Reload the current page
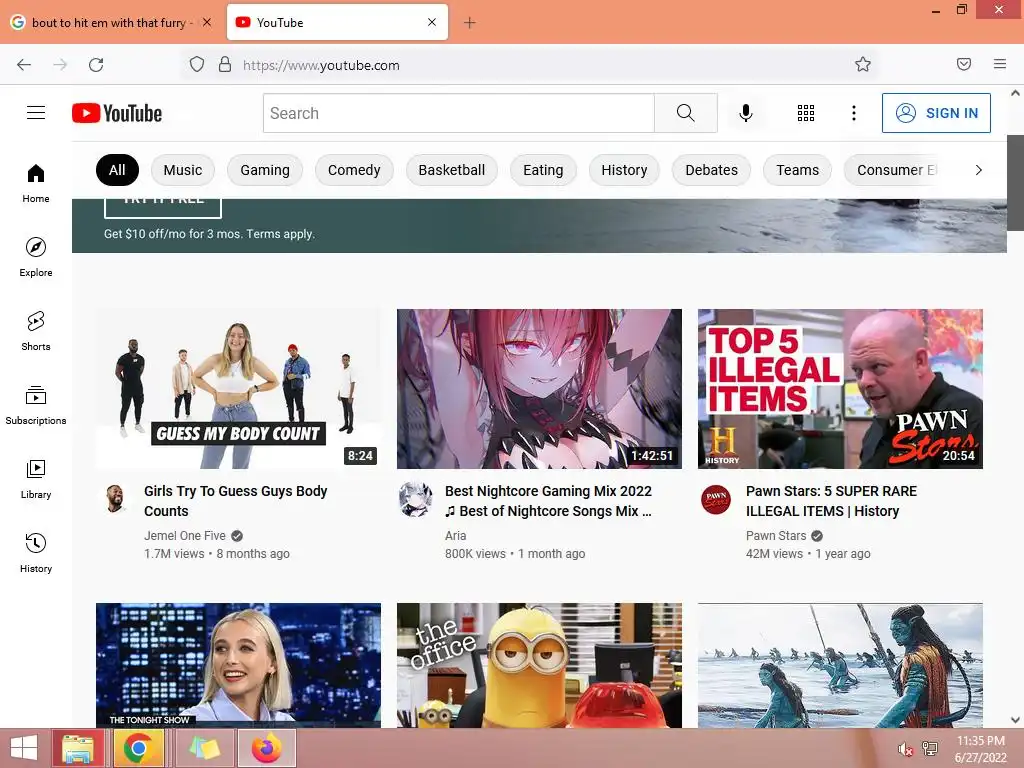The width and height of the screenshot is (1024, 768). [x=96, y=65]
